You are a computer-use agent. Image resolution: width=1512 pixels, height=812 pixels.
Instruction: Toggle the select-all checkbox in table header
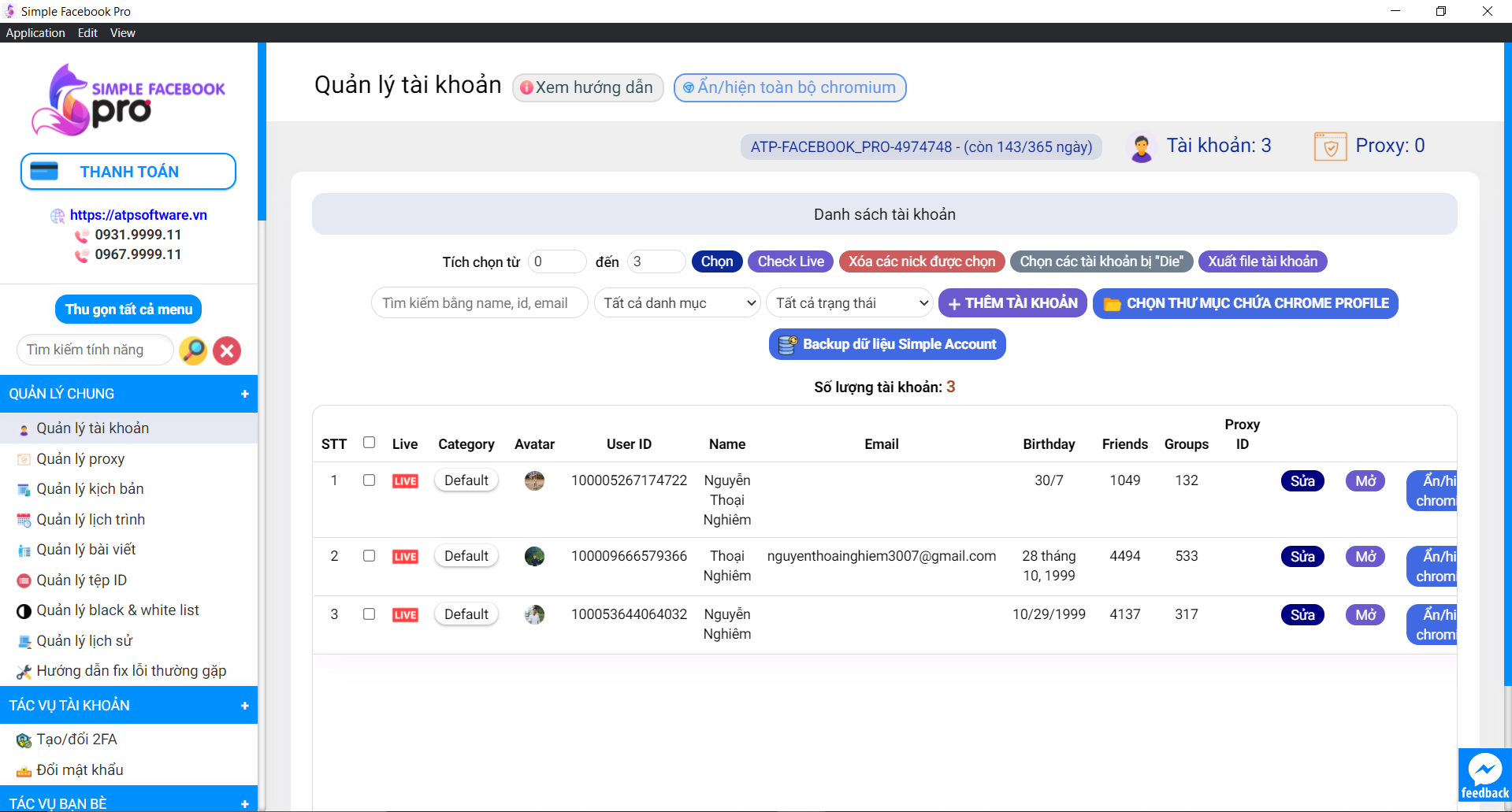click(369, 443)
